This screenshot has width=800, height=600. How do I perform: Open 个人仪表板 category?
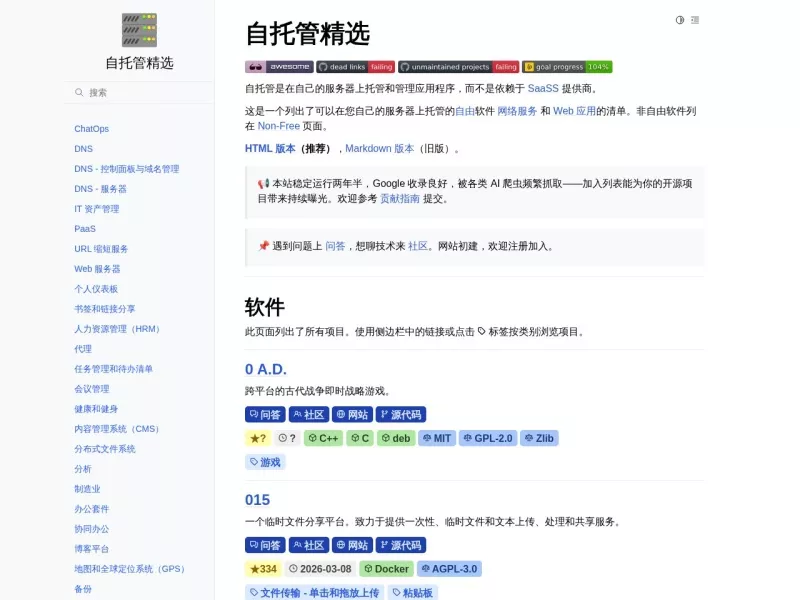point(96,289)
